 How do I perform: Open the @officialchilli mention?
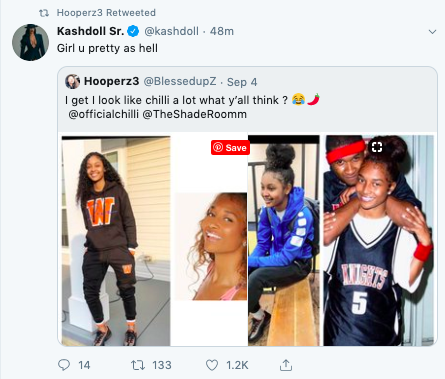pyautogui.click(x=103, y=114)
